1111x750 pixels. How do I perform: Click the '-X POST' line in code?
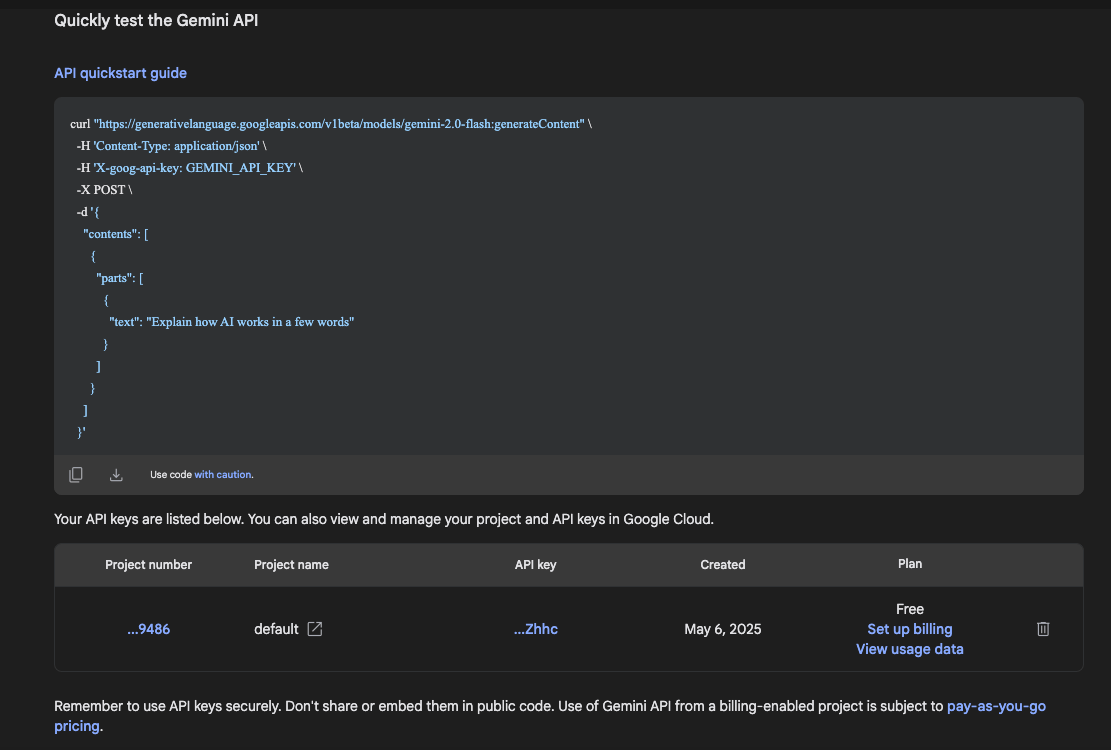coord(104,190)
